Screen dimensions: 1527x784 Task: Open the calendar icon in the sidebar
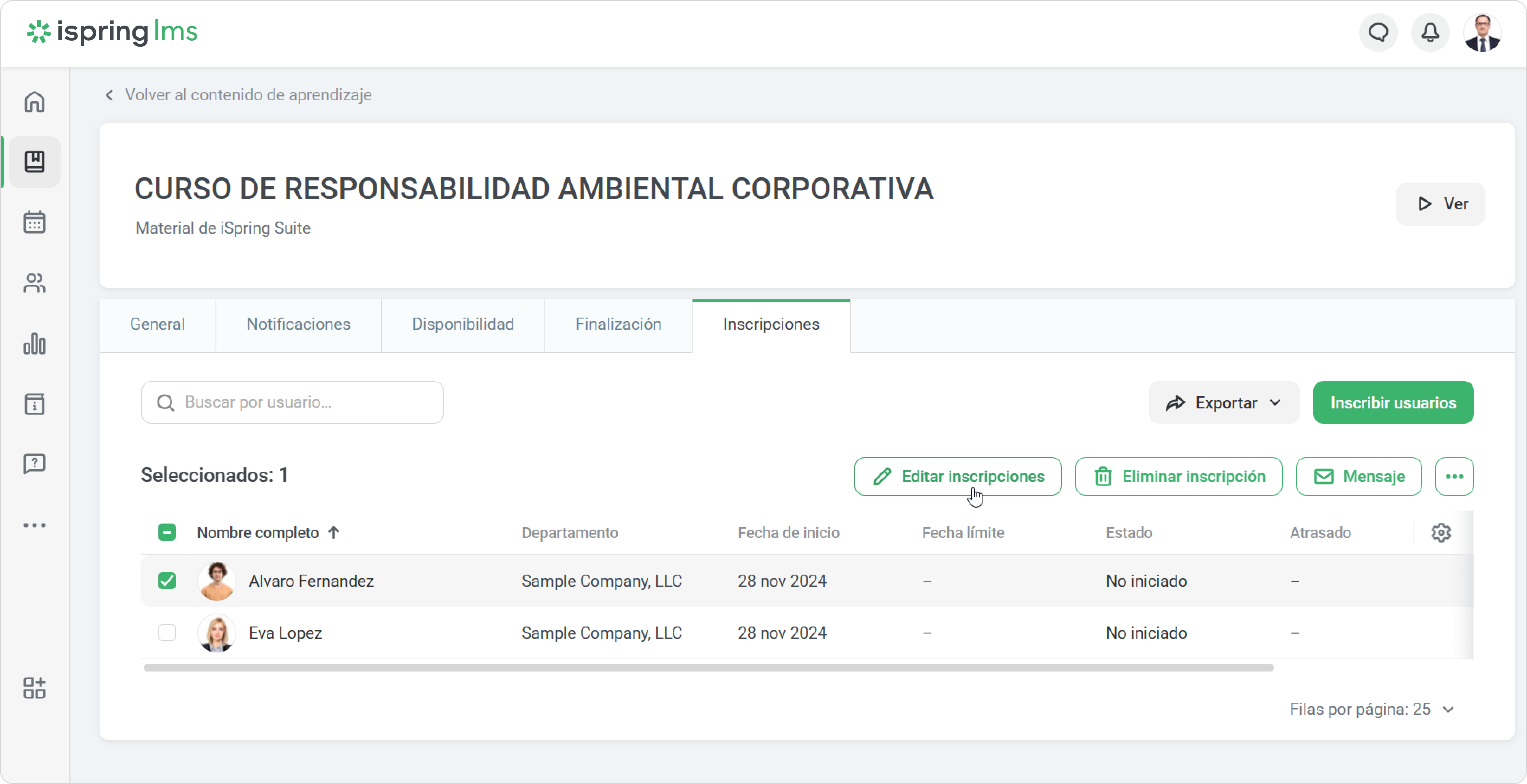pos(34,222)
